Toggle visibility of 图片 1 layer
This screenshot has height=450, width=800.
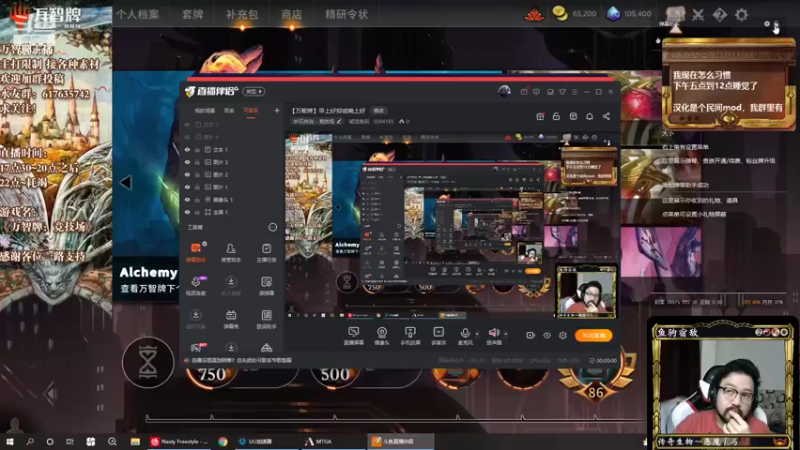pos(187,187)
